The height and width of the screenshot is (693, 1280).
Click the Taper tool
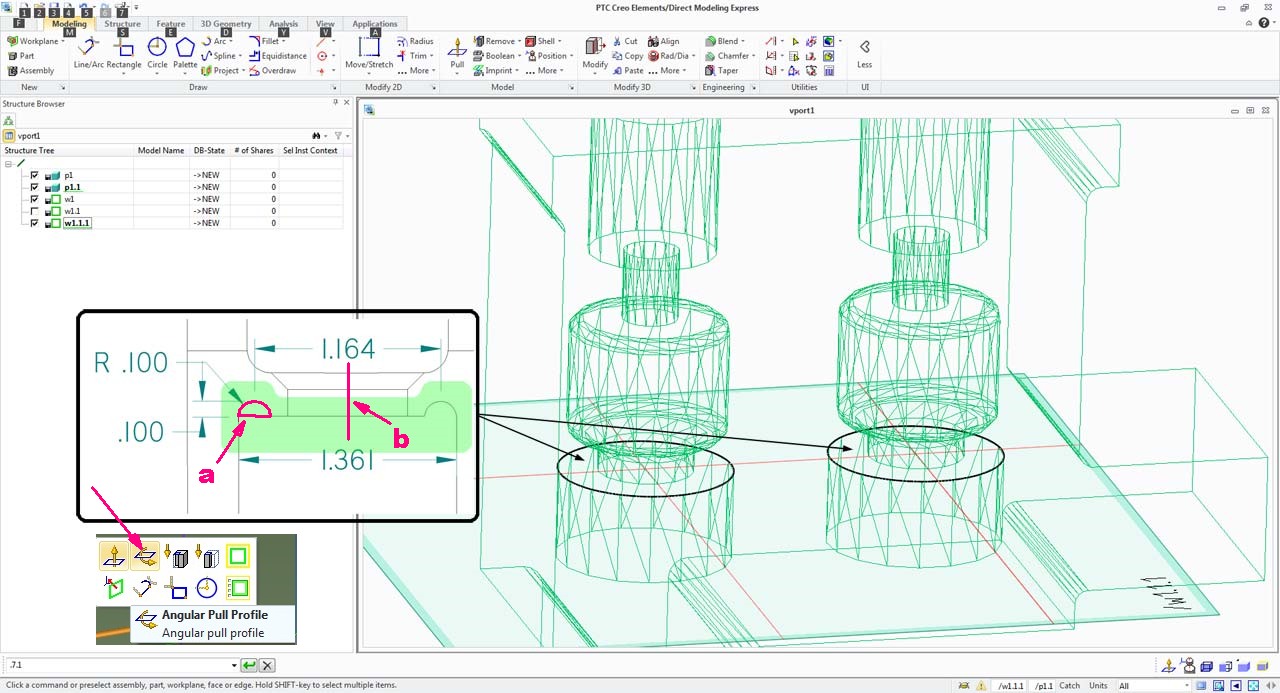tap(721, 71)
